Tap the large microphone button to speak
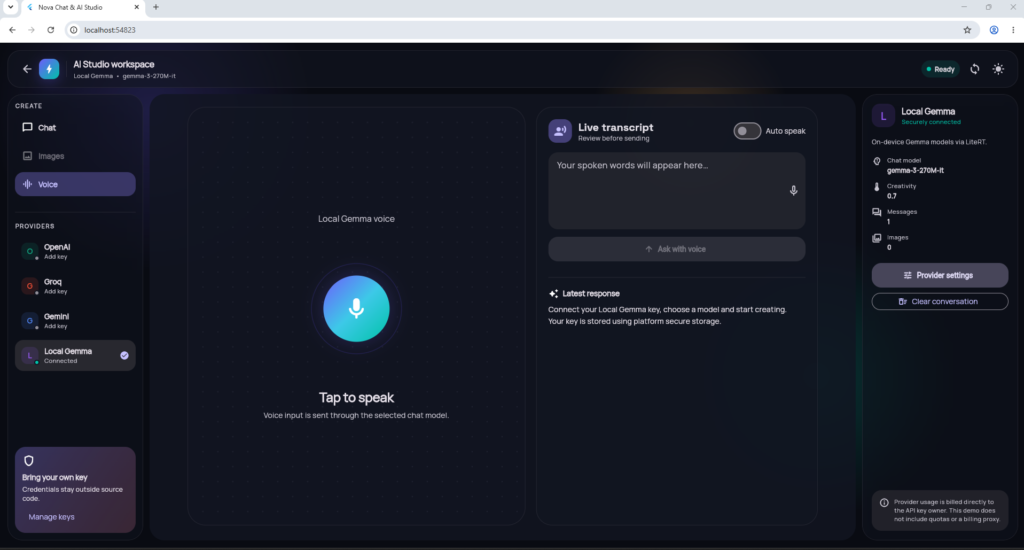Screen dimensions: 1024x550 tap(356, 308)
